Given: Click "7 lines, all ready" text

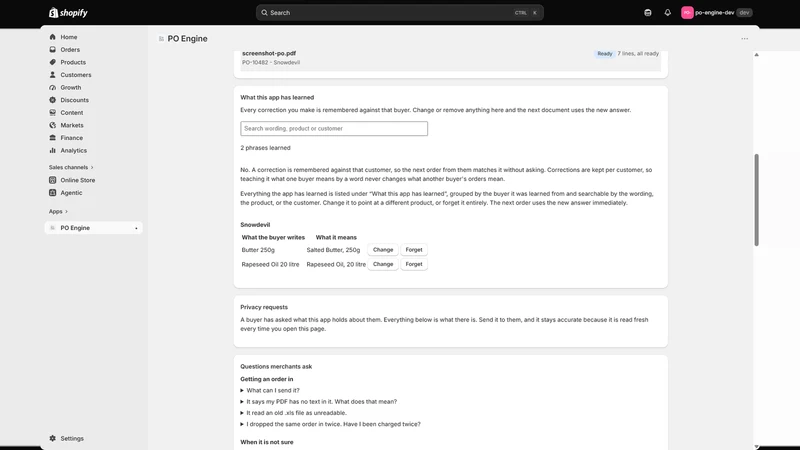Looking at the screenshot, I should [x=638, y=54].
